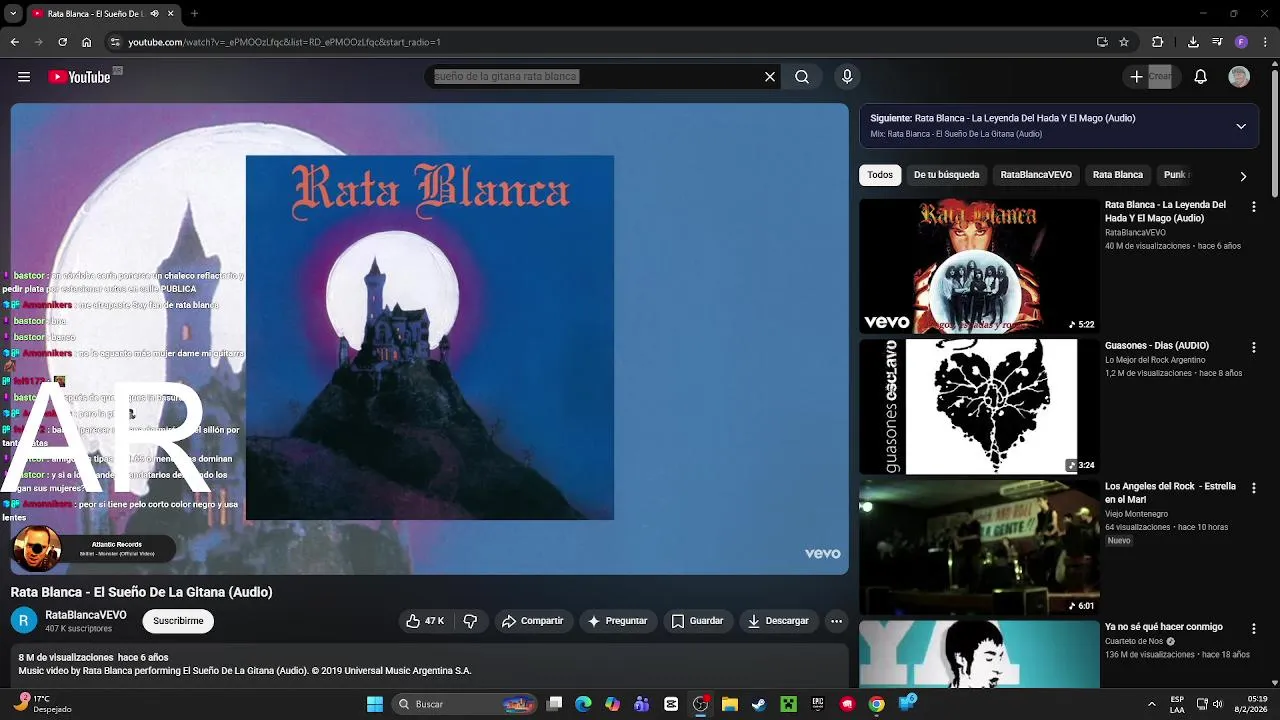Subscribe with the Suscribirme button

[178, 621]
